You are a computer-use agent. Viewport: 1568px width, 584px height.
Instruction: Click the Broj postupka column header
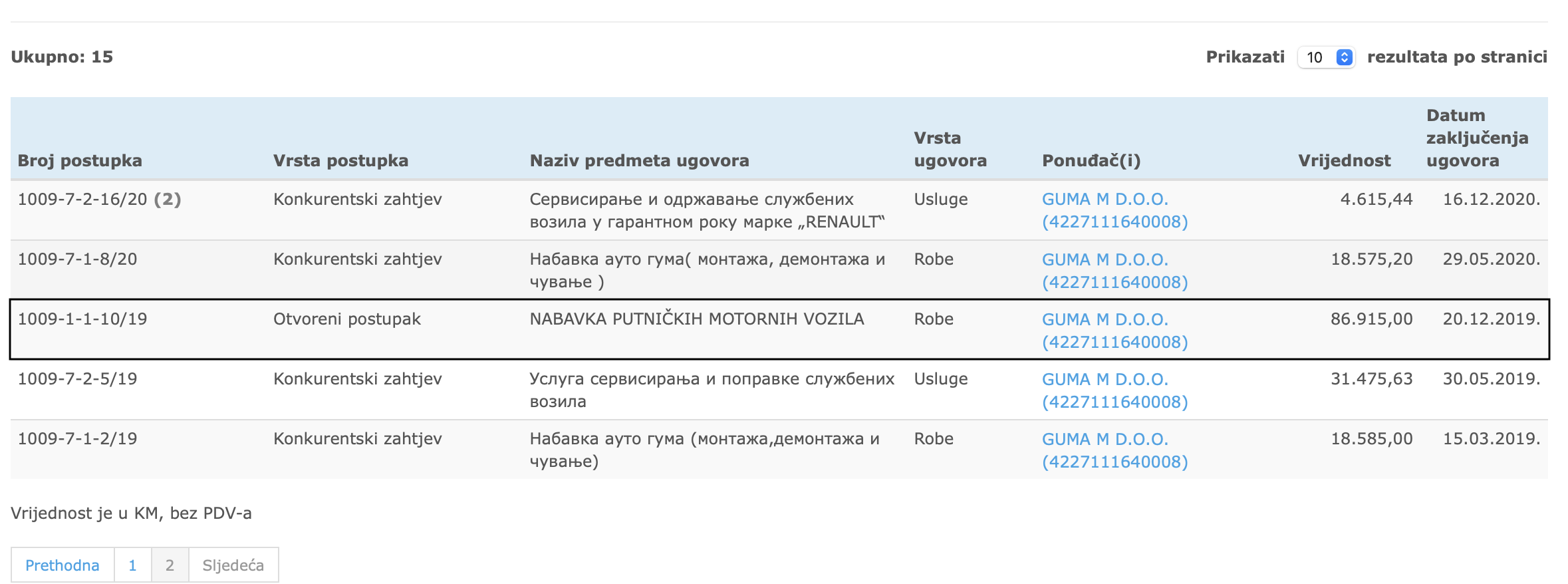coord(80,160)
